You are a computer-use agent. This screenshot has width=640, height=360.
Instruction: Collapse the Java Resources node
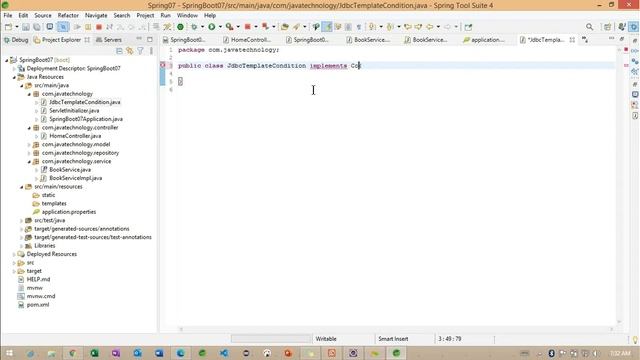coord(14,77)
